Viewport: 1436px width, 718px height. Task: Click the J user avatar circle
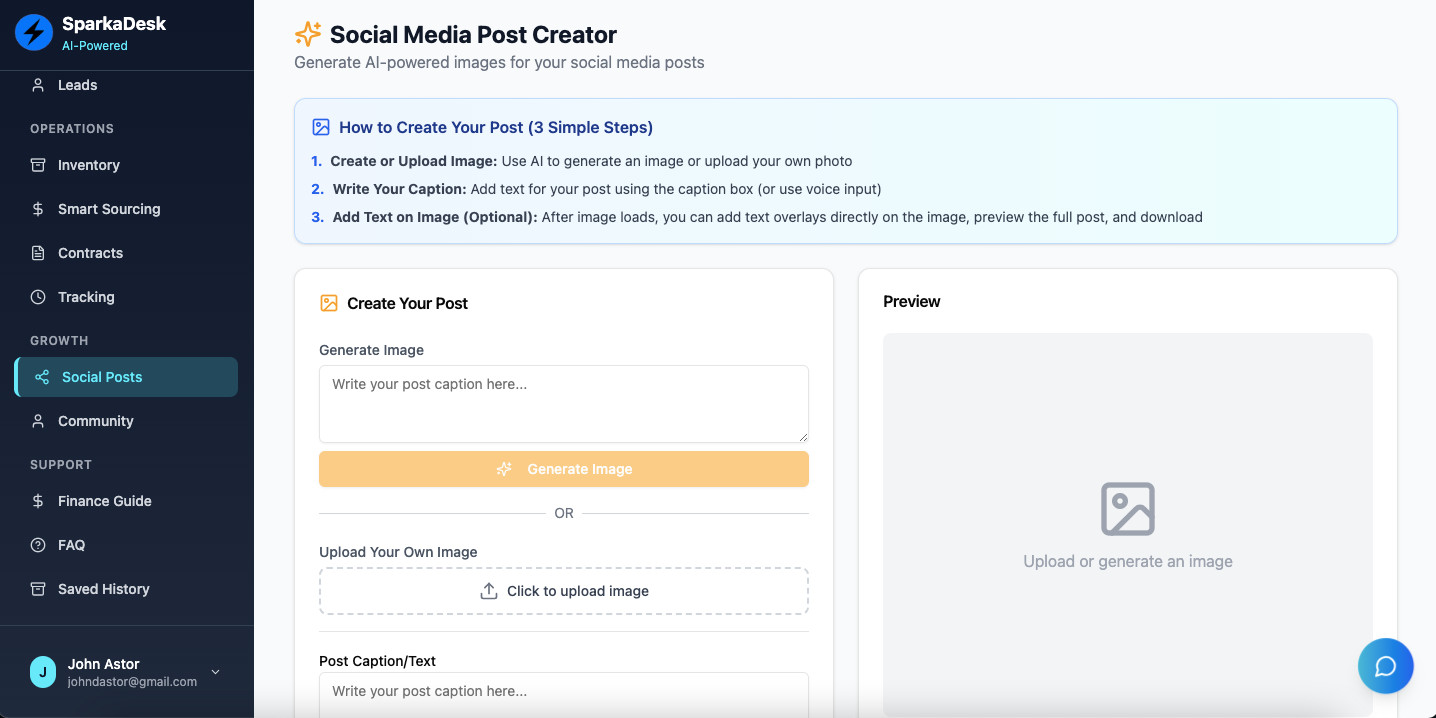tap(43, 672)
